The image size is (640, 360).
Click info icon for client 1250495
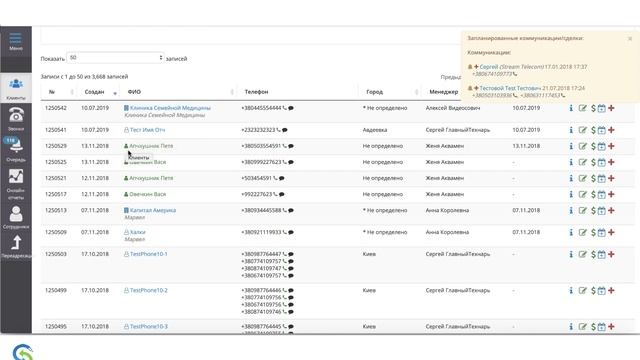[x=571, y=327]
